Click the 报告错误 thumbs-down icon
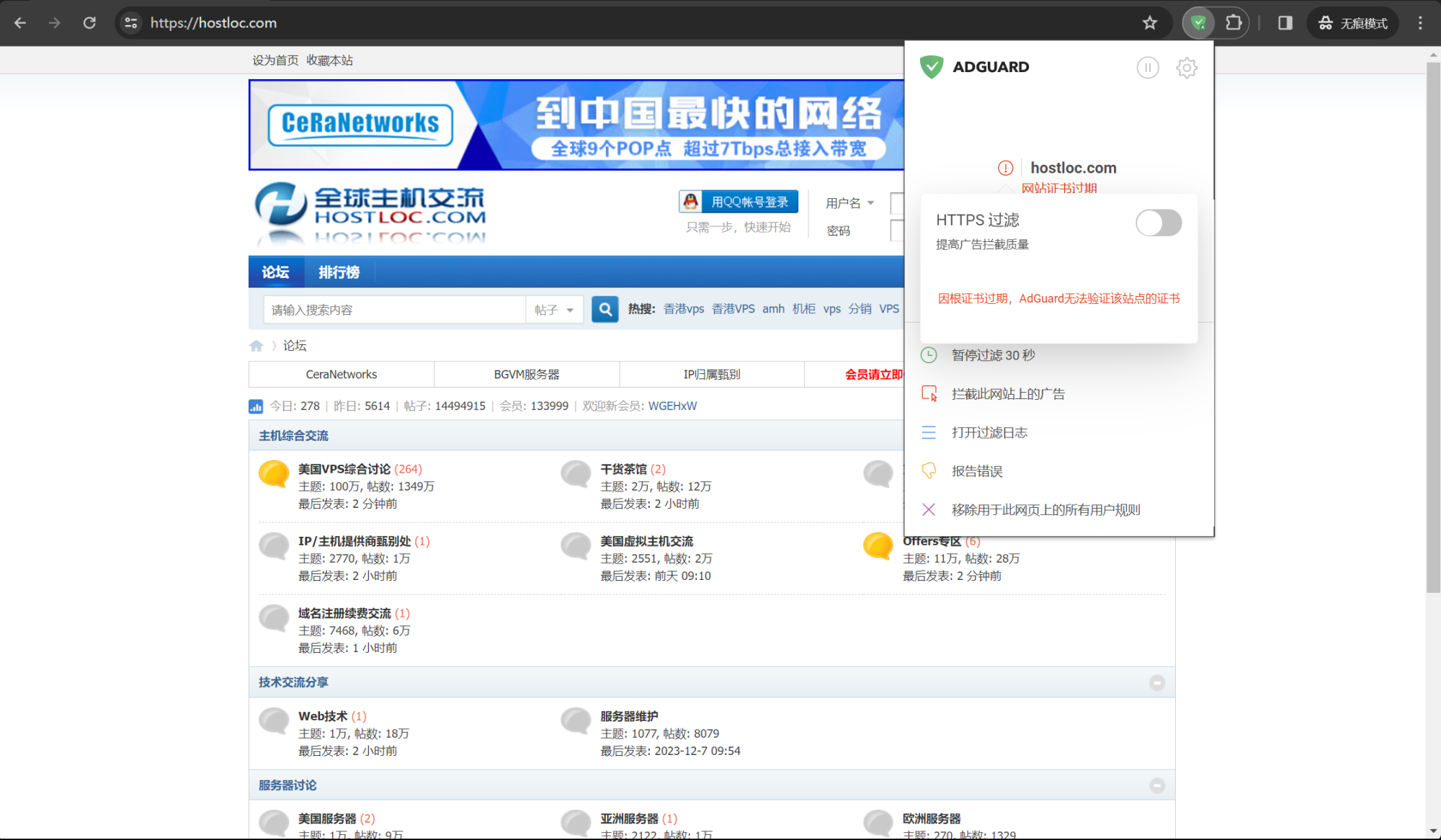Image resolution: width=1441 pixels, height=840 pixels. tap(929, 470)
